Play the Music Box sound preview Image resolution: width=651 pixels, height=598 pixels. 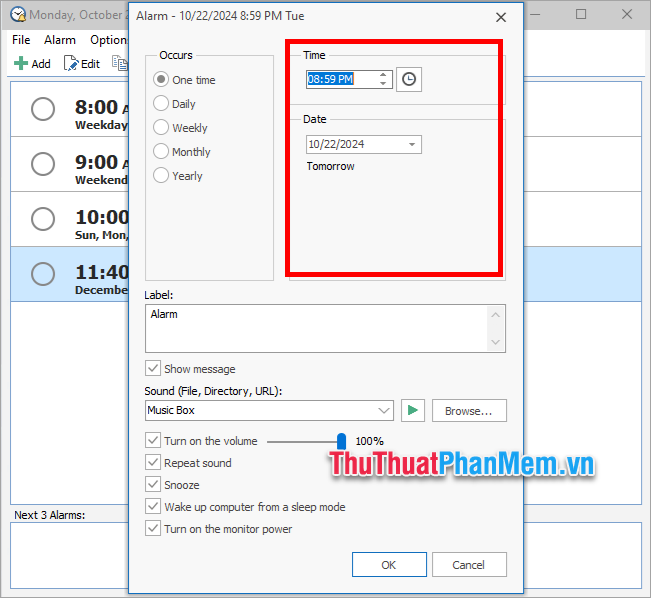click(413, 411)
